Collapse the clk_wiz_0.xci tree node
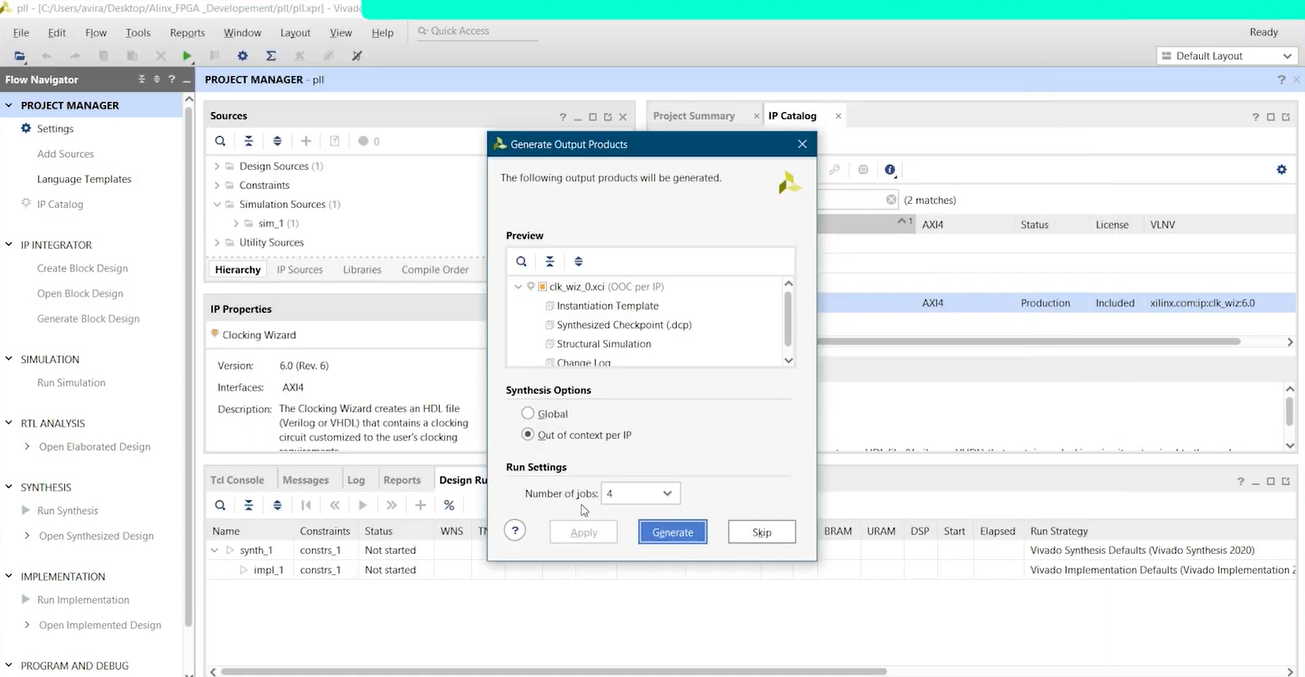1305x677 pixels. [518, 287]
